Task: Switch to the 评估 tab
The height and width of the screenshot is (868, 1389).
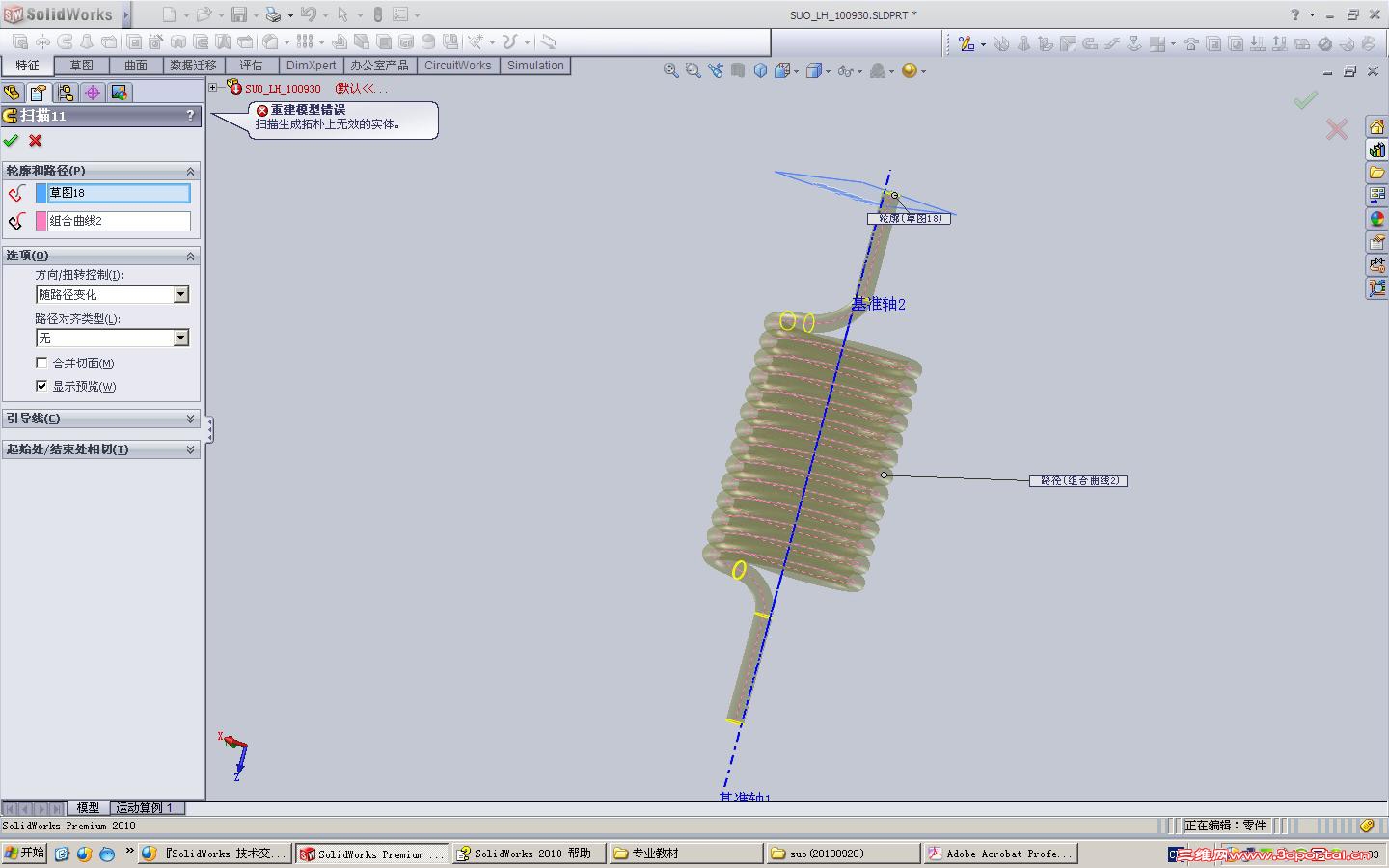Action: [251, 66]
